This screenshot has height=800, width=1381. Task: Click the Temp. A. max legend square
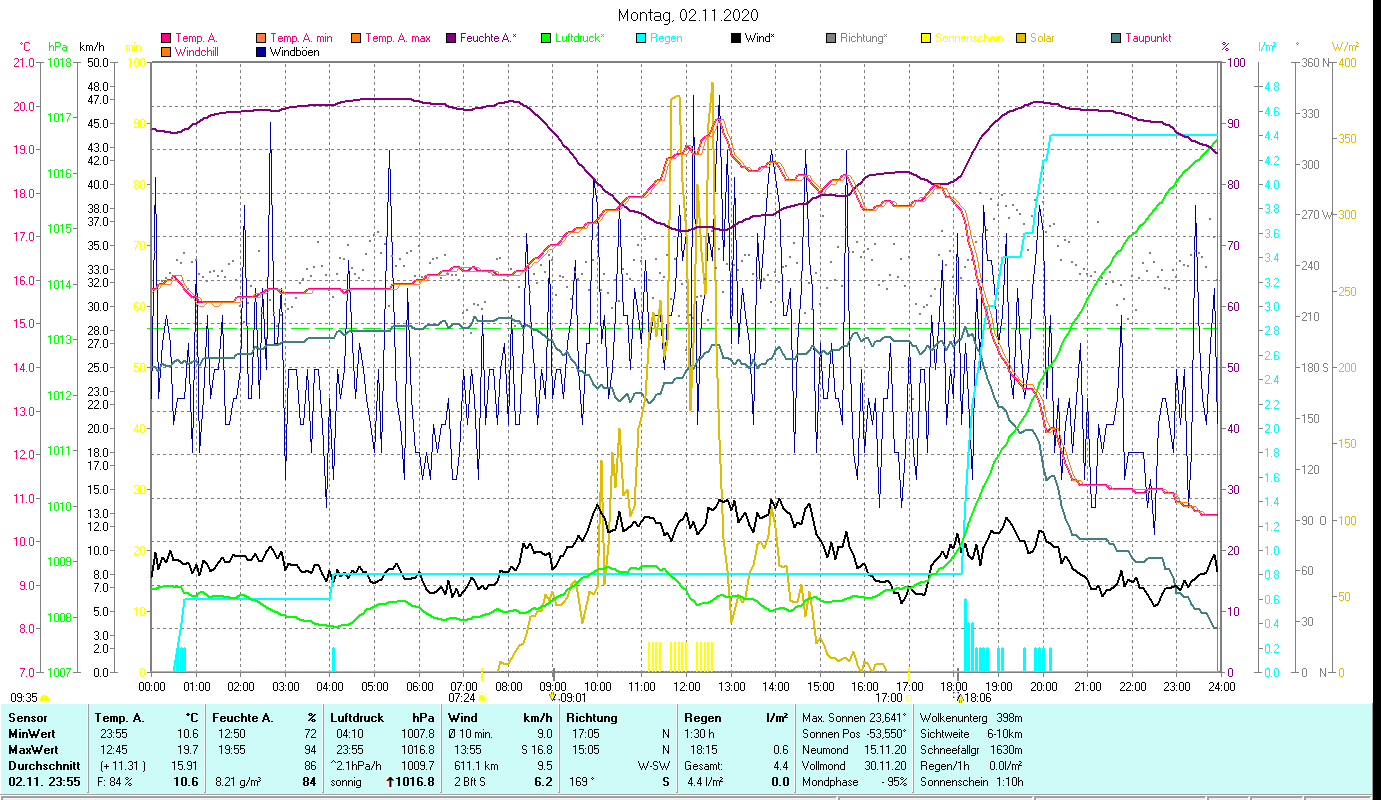(x=356, y=39)
